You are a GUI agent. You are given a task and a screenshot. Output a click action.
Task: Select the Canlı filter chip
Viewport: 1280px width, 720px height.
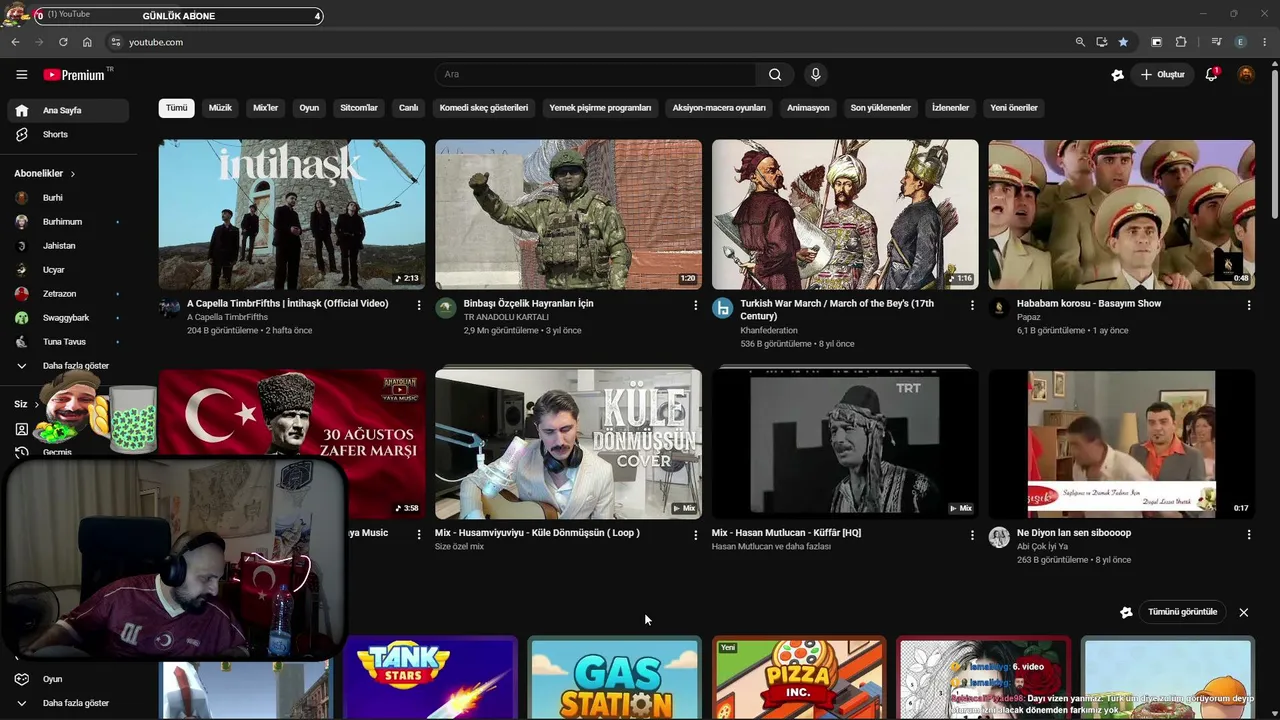[409, 108]
